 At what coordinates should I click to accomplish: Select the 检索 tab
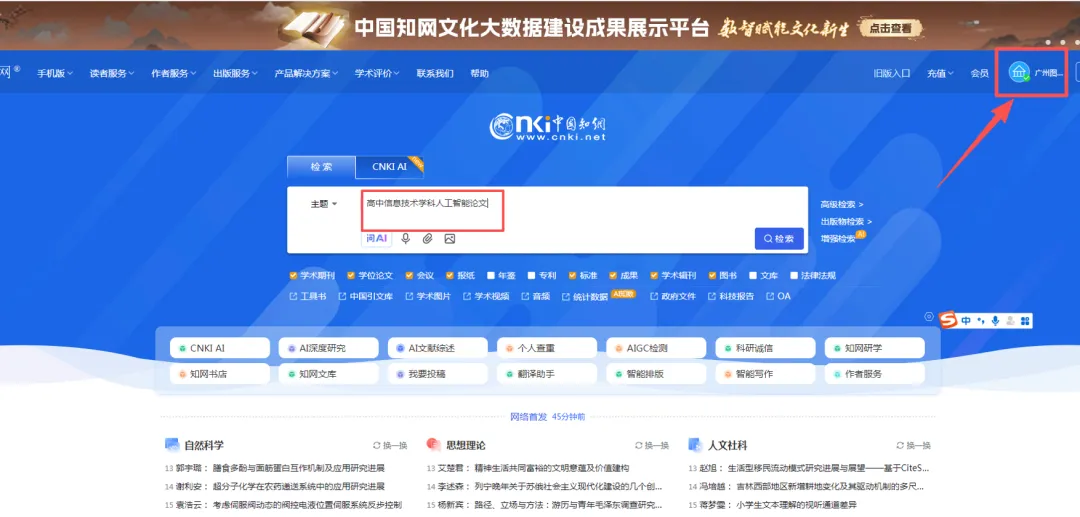point(322,167)
